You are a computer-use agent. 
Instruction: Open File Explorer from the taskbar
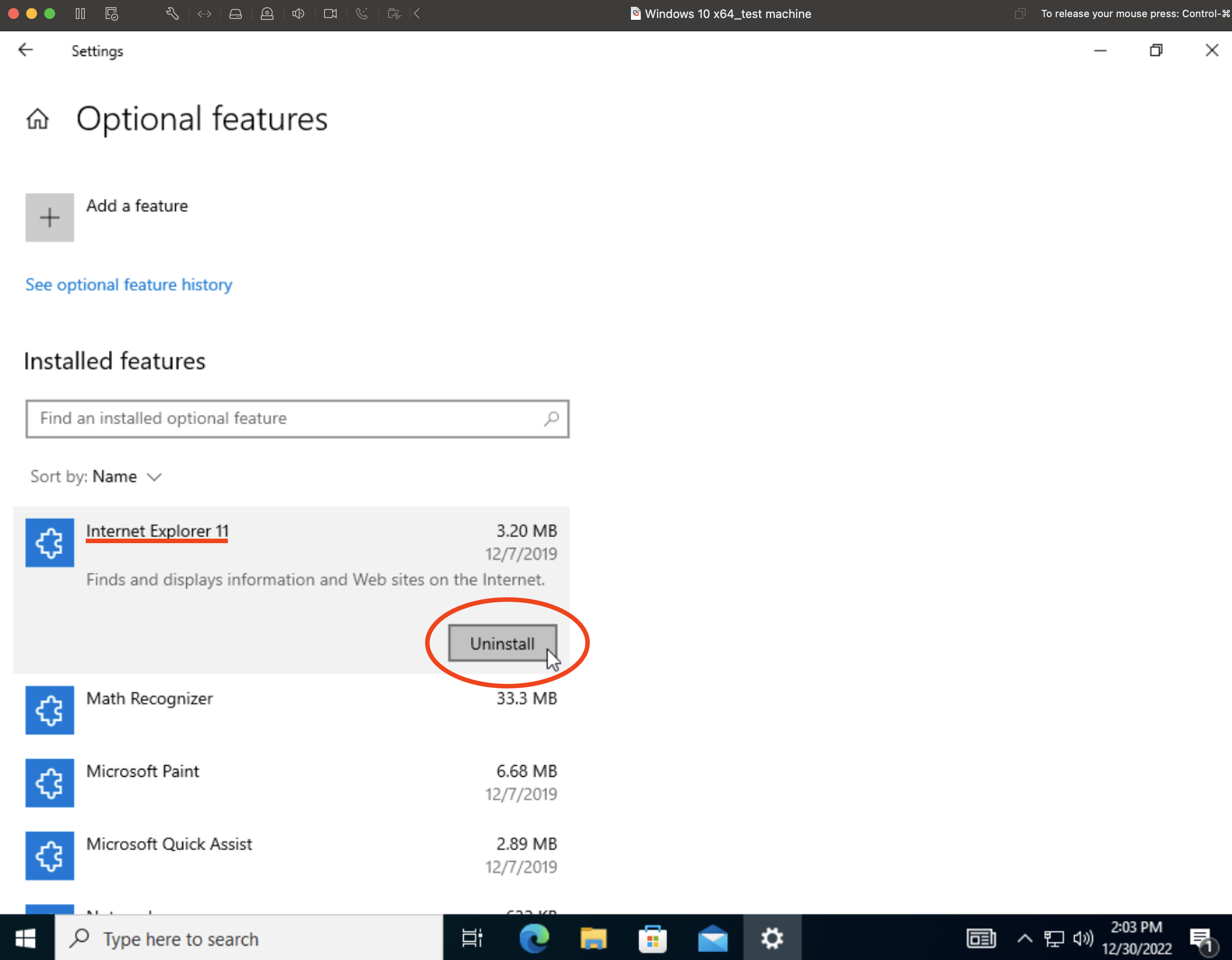coord(593,938)
